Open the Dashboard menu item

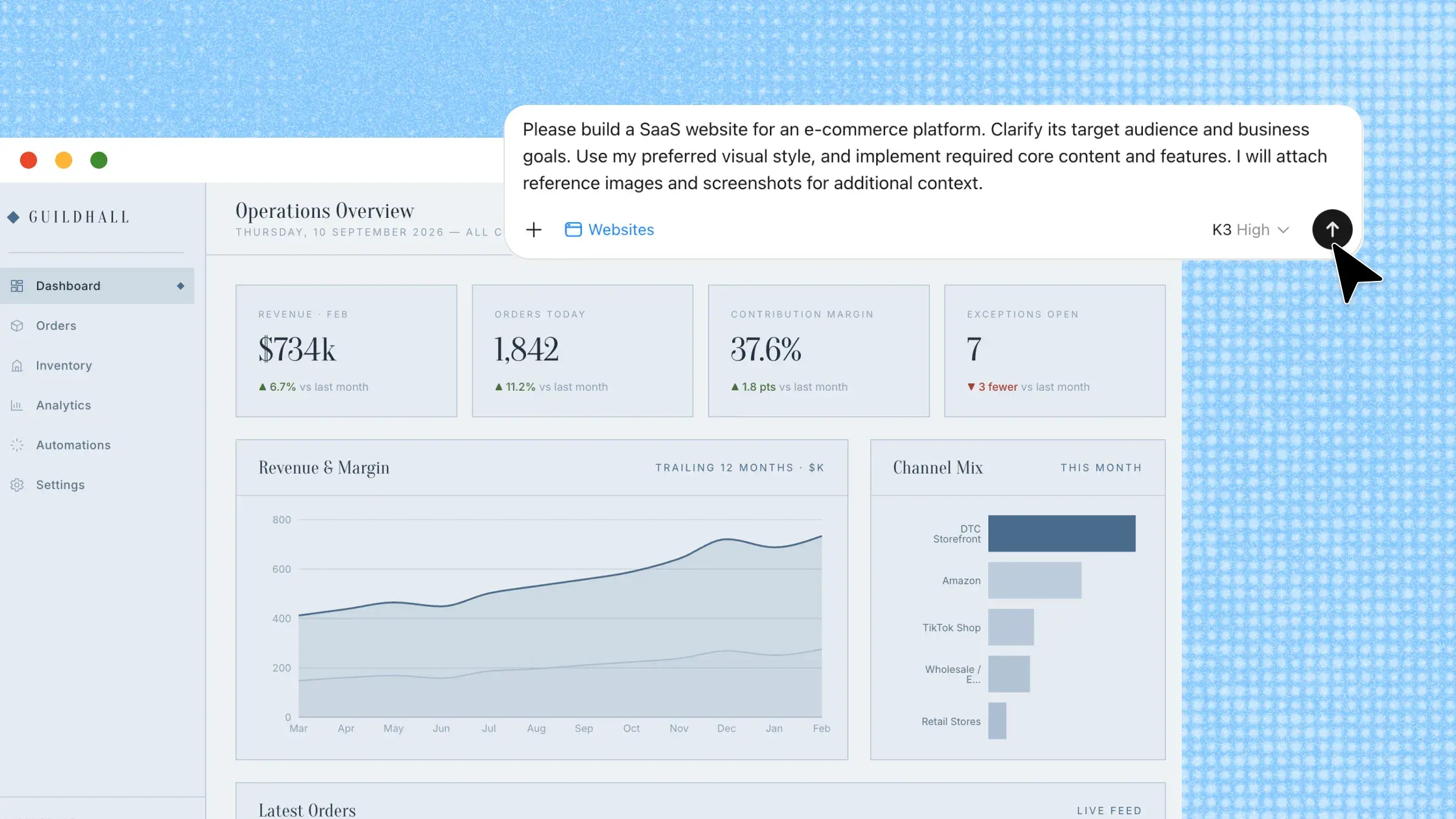tap(97, 286)
